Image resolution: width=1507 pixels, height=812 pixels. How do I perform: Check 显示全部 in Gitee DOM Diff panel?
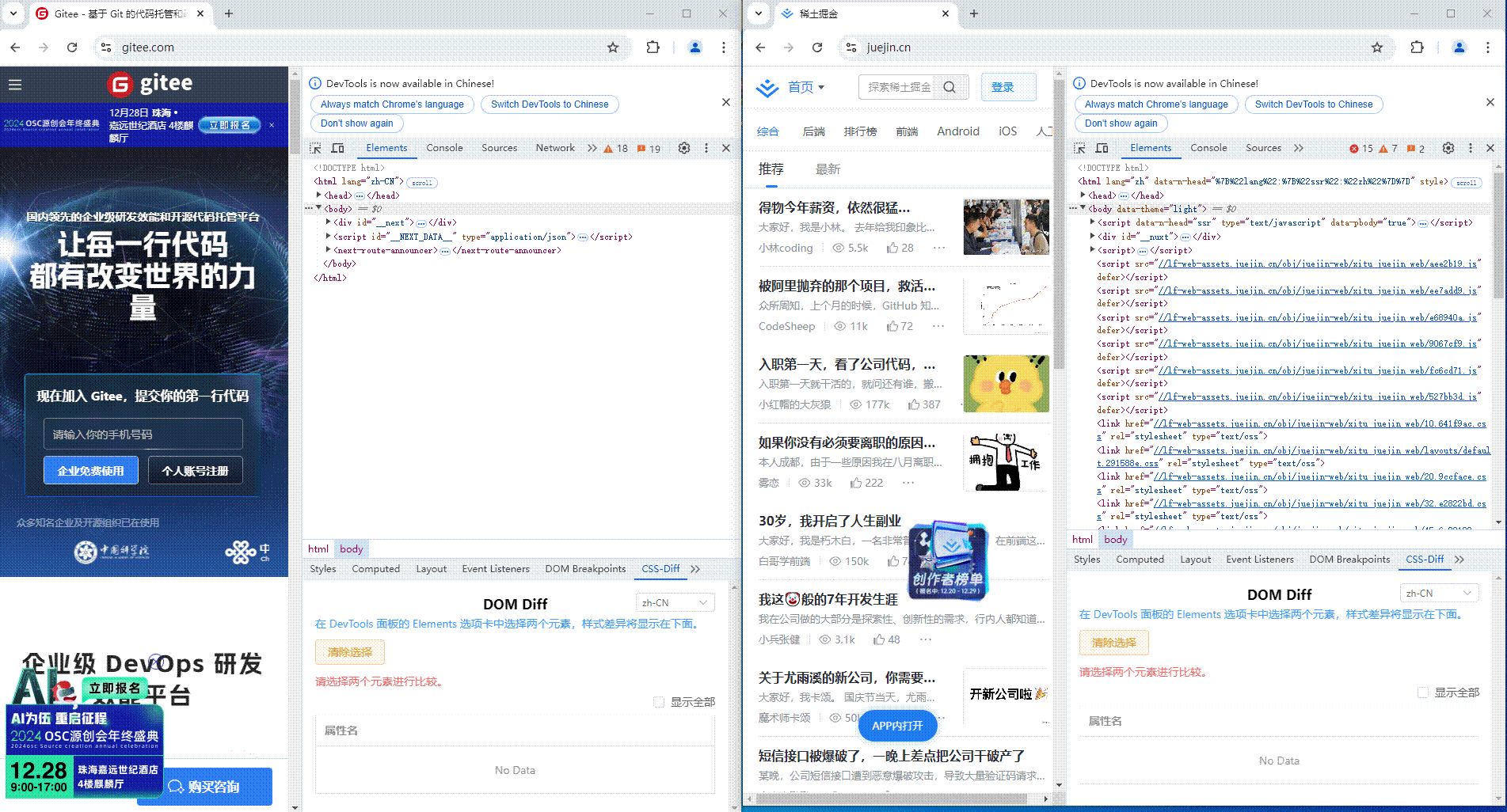tap(659, 702)
